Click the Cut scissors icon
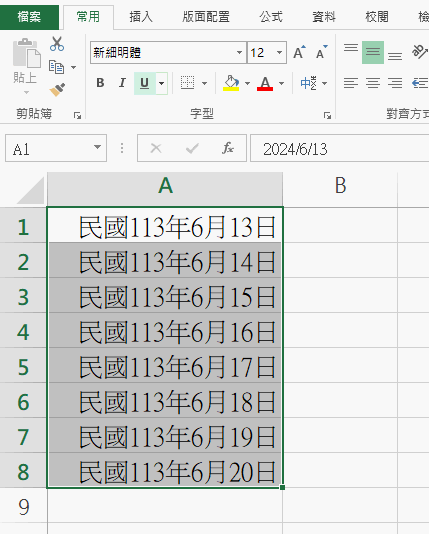 coord(57,44)
